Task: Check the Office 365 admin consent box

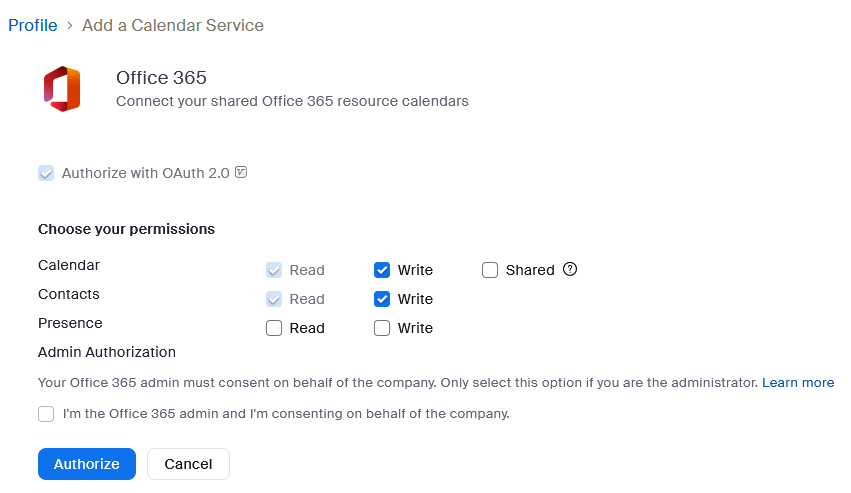Action: point(46,413)
